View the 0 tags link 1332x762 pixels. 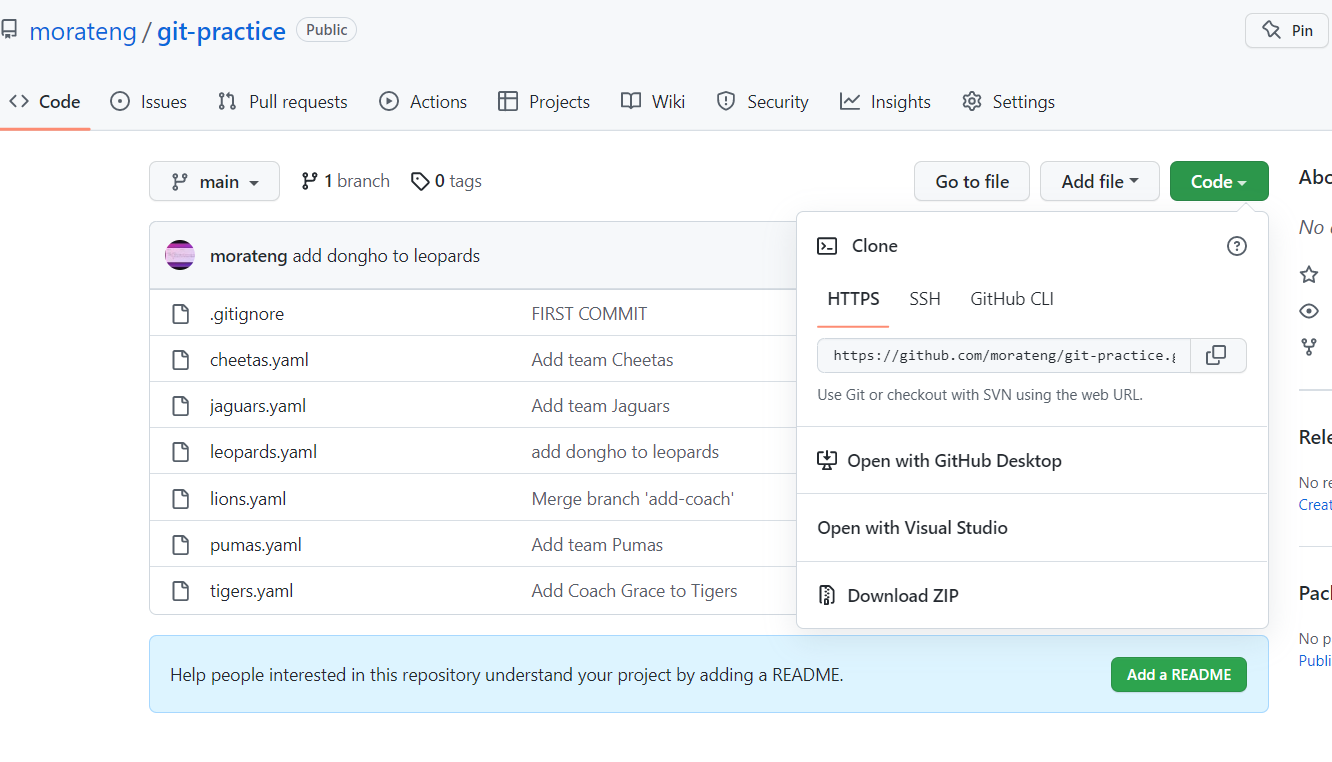(x=447, y=181)
